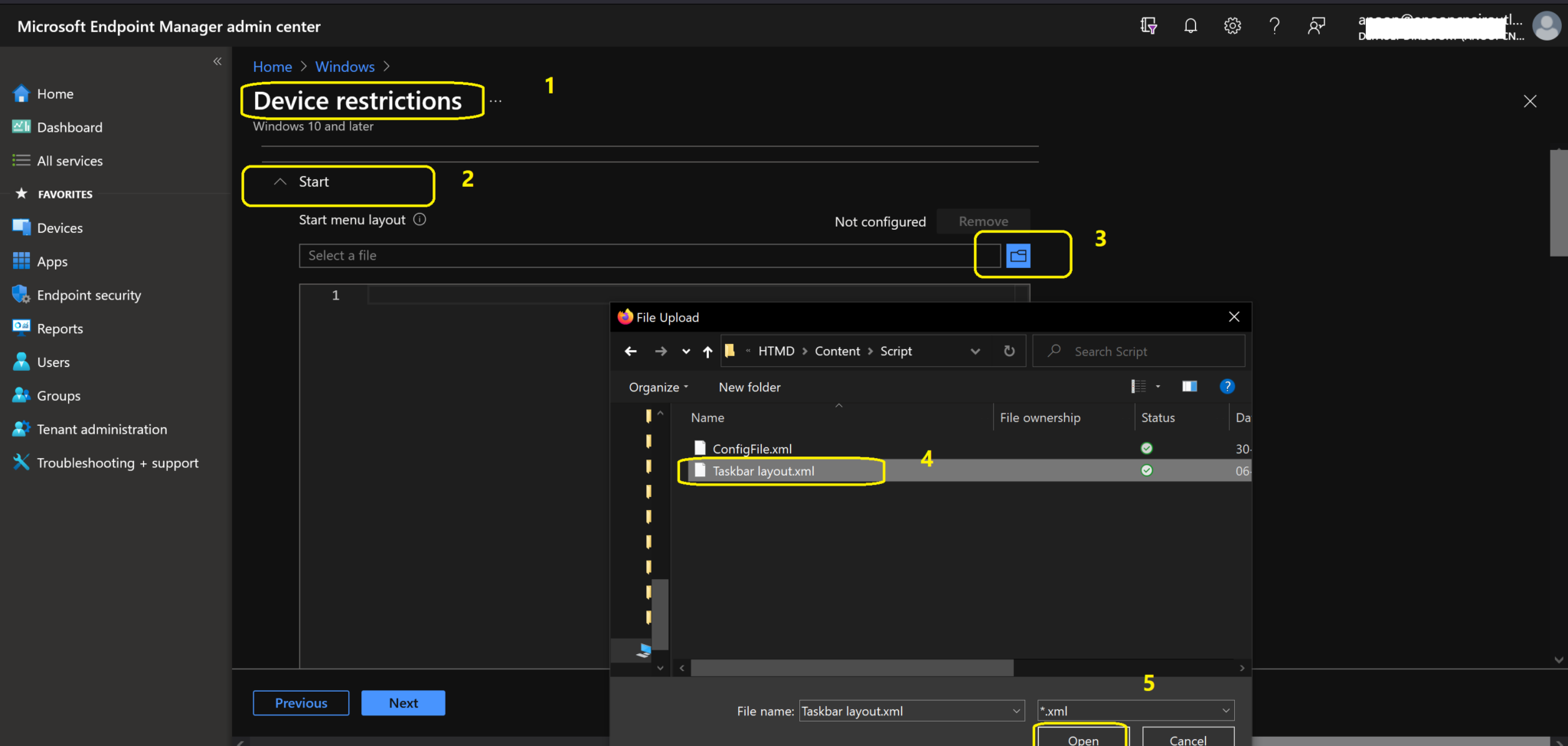Open the notifications bell in the top bar
Viewport: 1568px width, 746px height.
tap(1191, 25)
